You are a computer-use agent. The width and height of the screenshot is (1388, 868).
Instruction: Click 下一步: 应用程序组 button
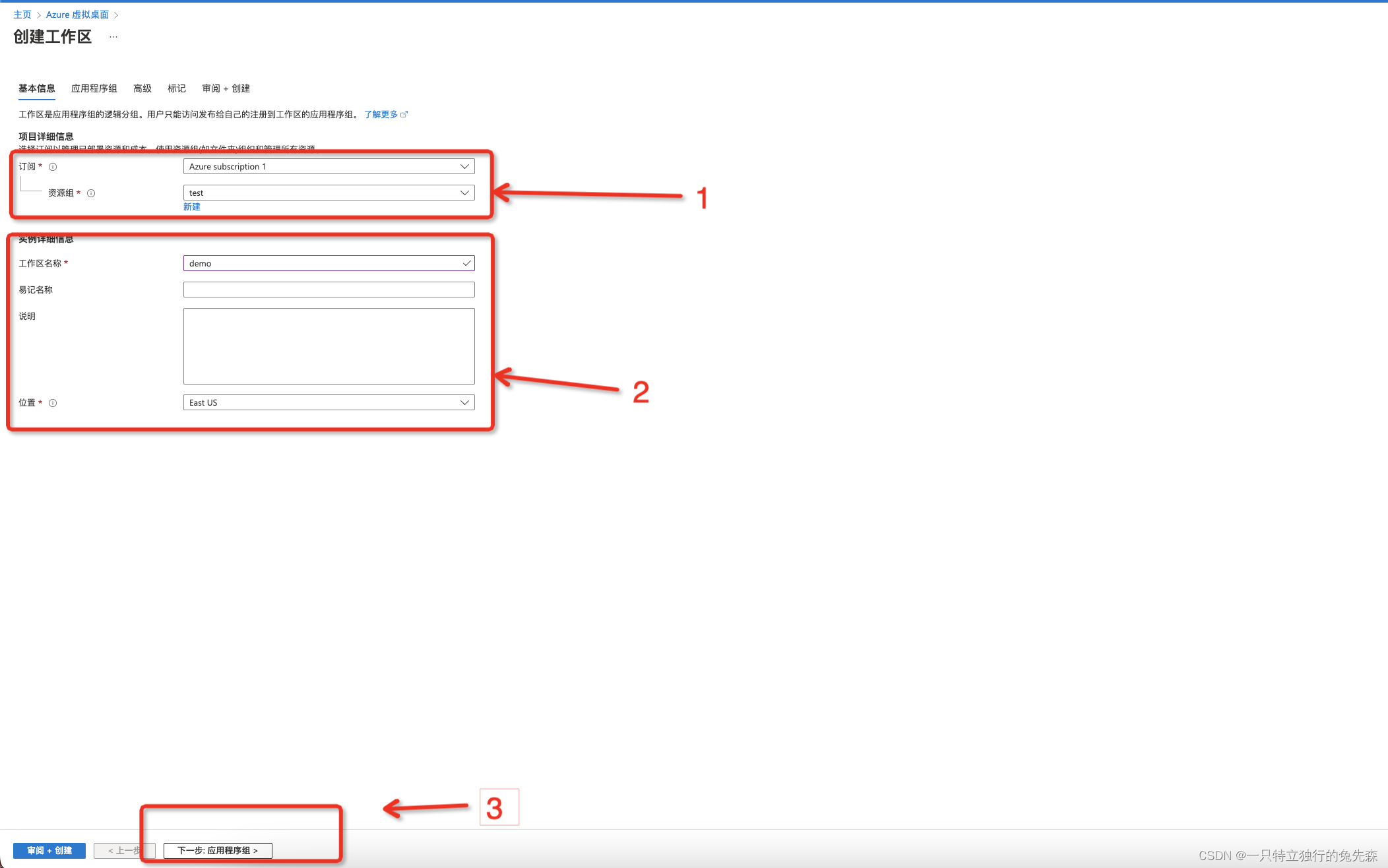point(218,850)
